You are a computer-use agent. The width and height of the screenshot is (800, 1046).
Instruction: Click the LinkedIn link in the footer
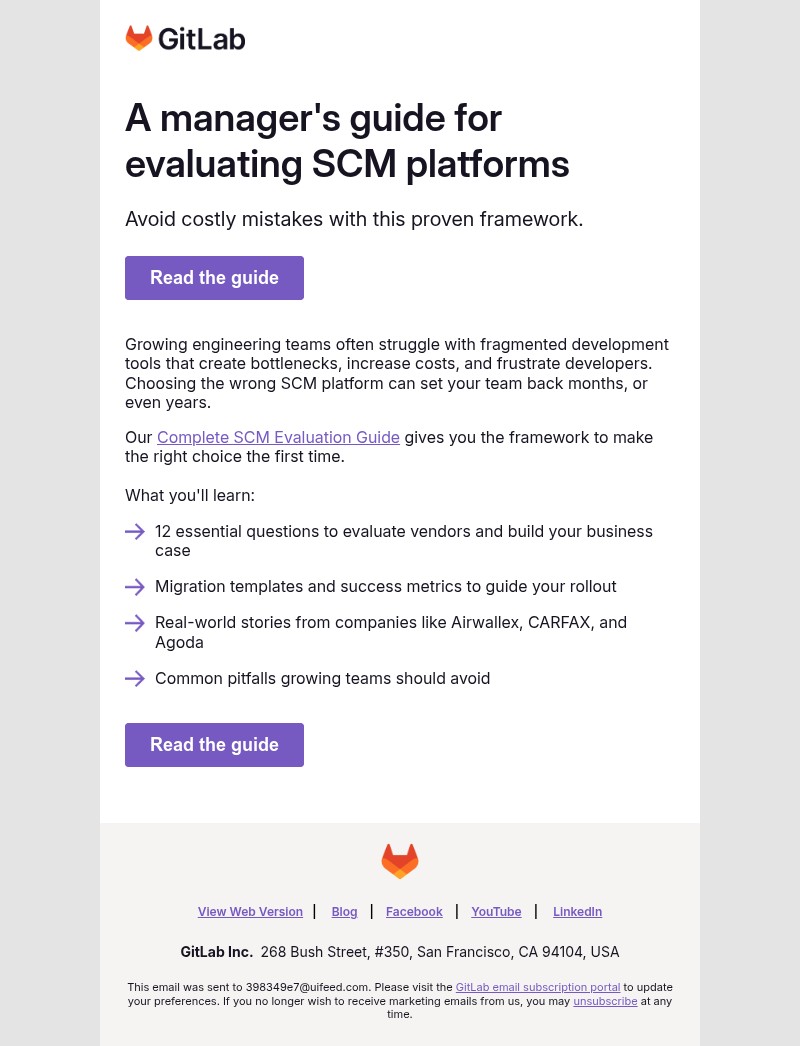[577, 911]
